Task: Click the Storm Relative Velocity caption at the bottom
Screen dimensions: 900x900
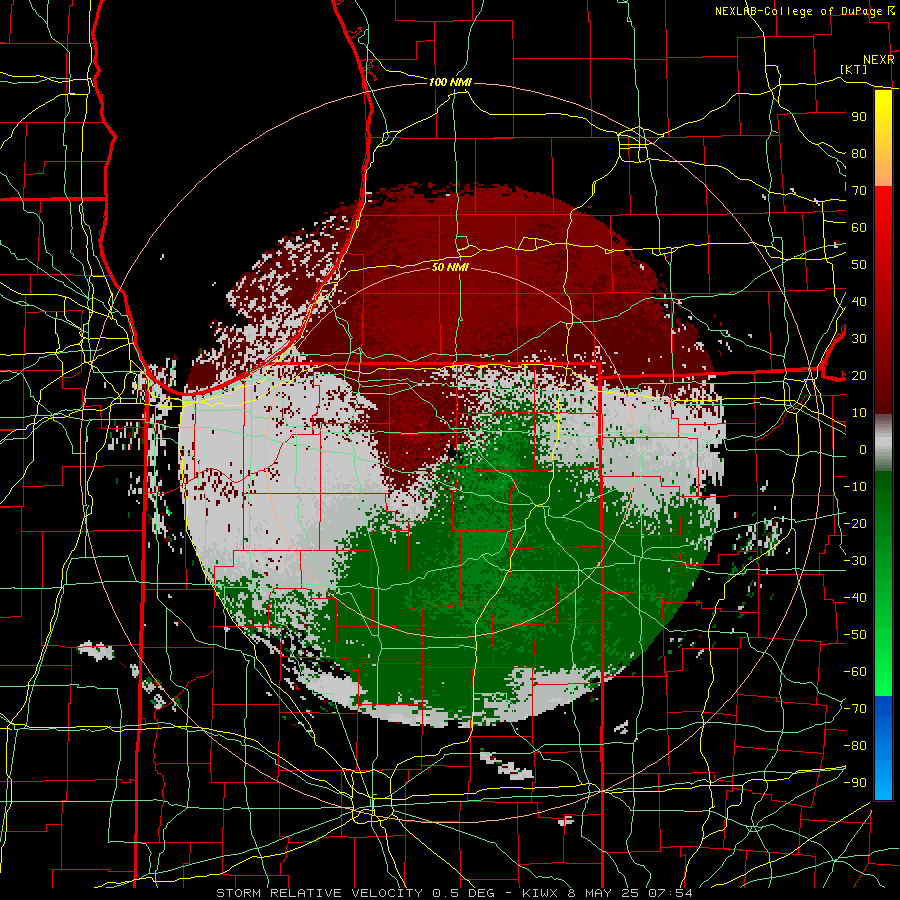Action: [455, 893]
